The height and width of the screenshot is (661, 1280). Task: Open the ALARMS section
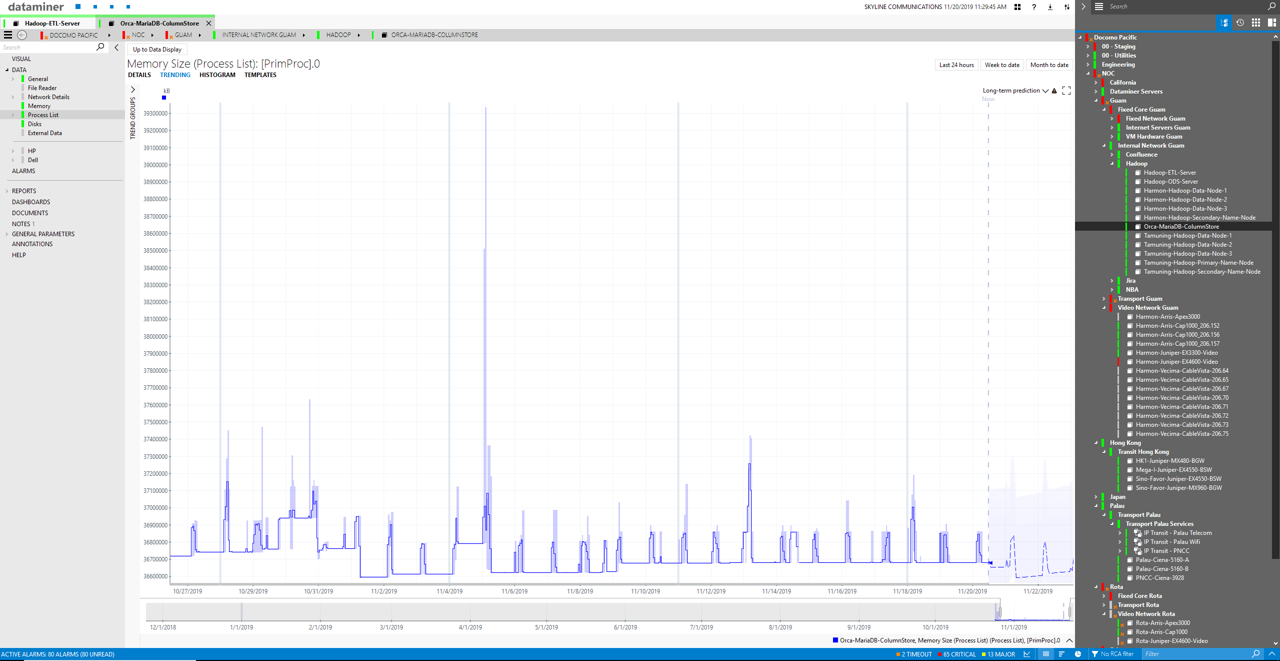pos(23,171)
